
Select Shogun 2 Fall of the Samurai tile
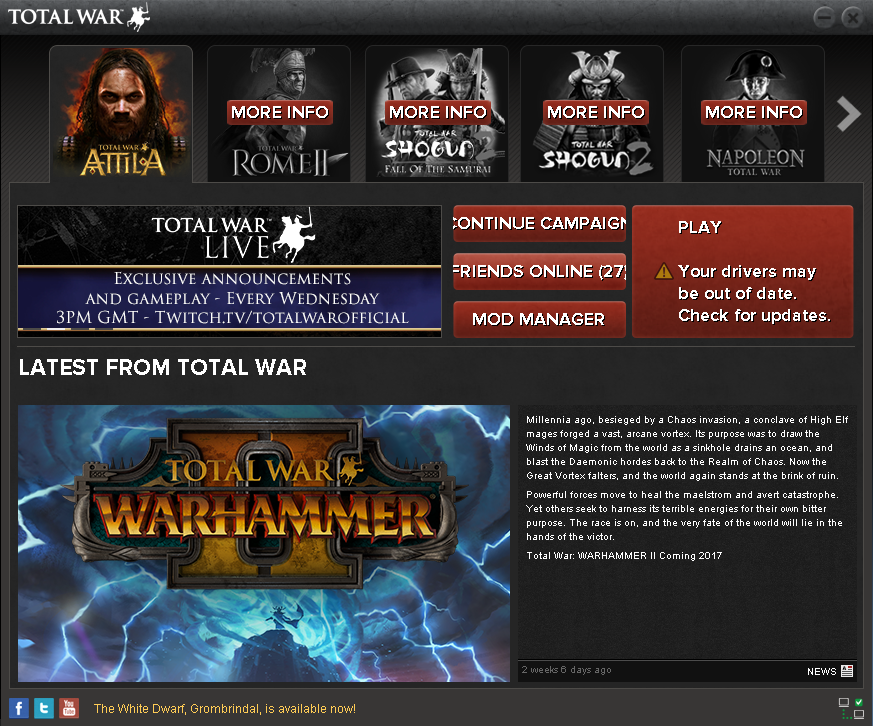tap(437, 114)
